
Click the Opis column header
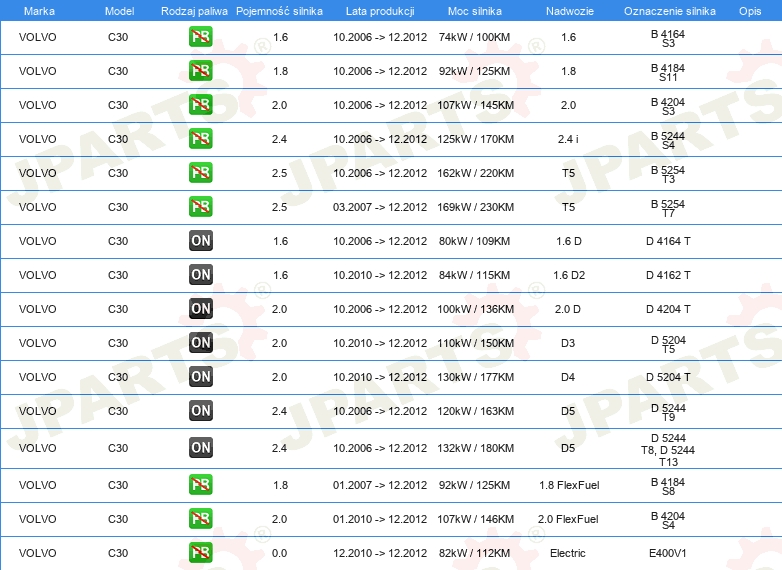(x=750, y=11)
